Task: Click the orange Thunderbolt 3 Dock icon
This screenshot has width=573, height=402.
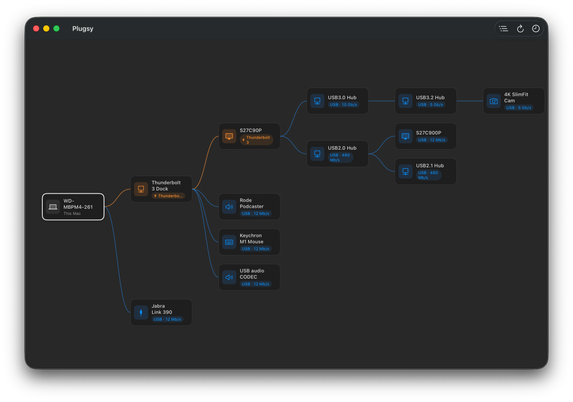Action: [x=141, y=189]
